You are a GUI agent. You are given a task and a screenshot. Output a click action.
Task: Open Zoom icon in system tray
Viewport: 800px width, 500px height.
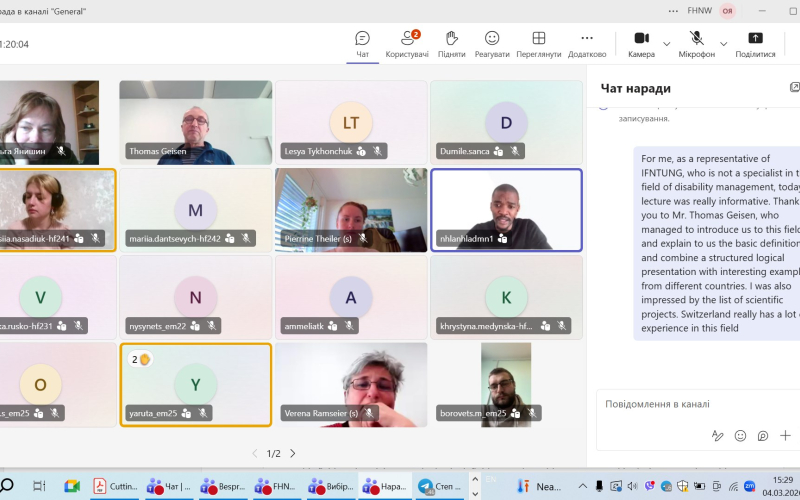coord(749,486)
